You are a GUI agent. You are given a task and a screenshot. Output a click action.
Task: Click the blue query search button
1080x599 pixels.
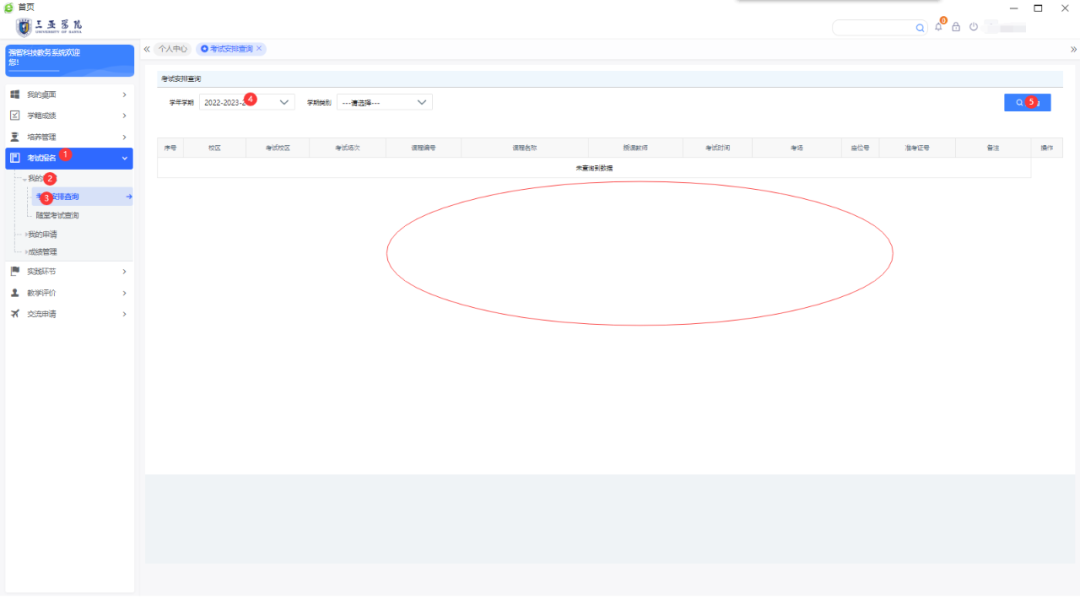tap(1027, 102)
